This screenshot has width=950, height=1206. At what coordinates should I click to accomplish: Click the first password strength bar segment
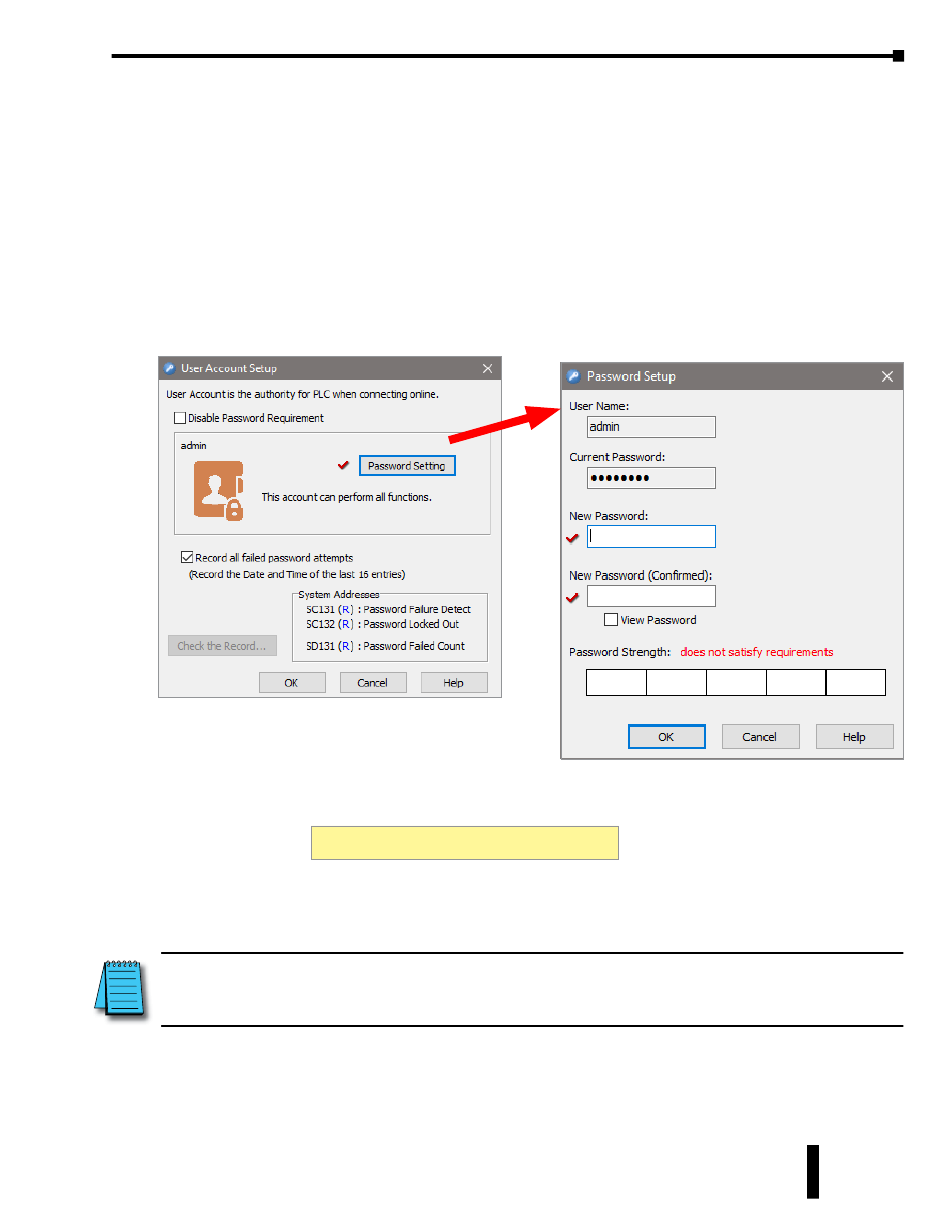tap(616, 683)
